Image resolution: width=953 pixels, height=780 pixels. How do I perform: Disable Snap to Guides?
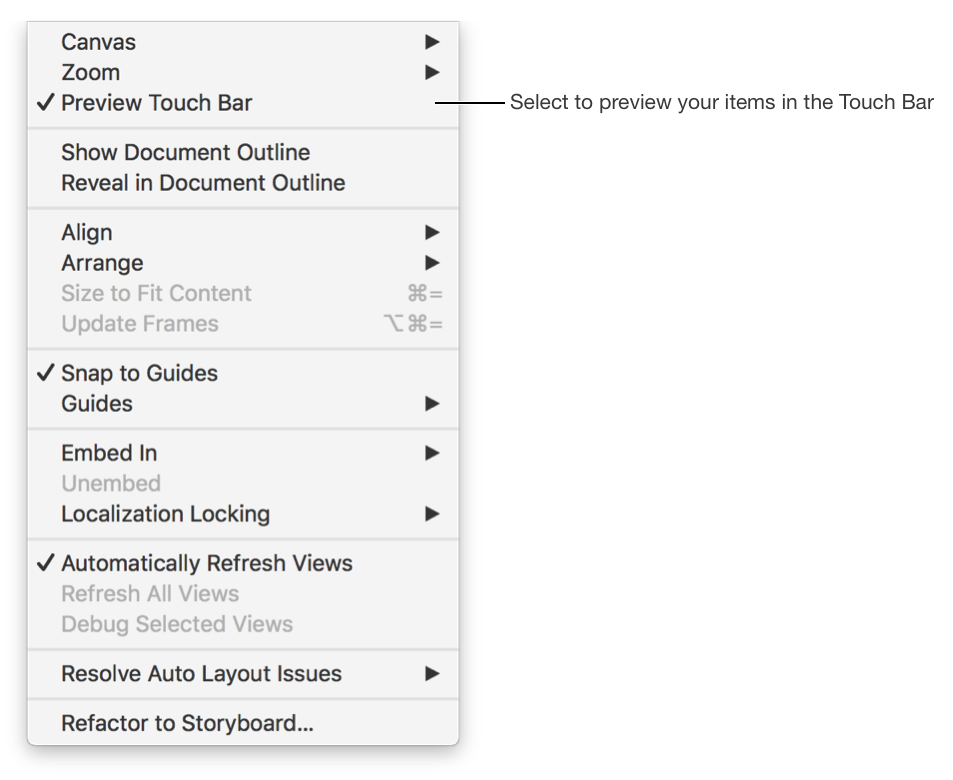coord(139,374)
